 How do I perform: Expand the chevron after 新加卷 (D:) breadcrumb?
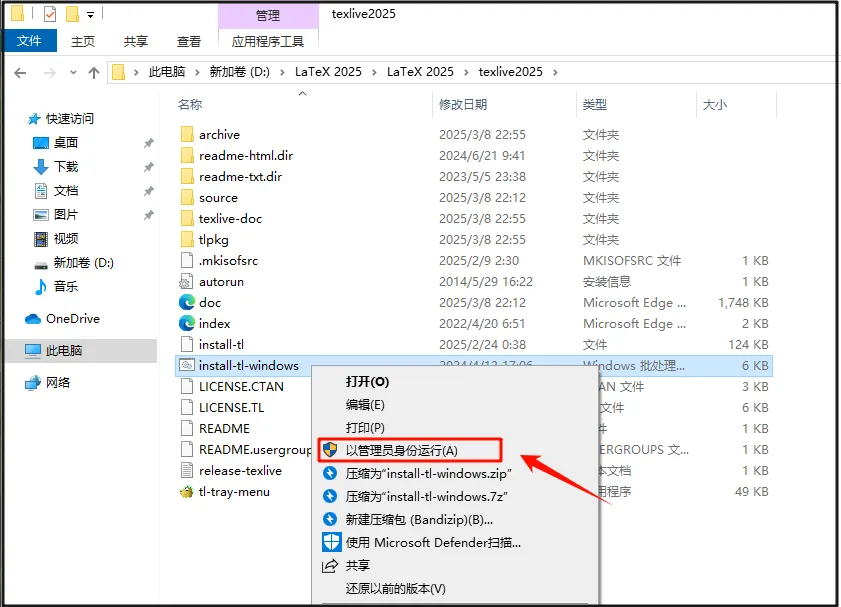(x=282, y=72)
